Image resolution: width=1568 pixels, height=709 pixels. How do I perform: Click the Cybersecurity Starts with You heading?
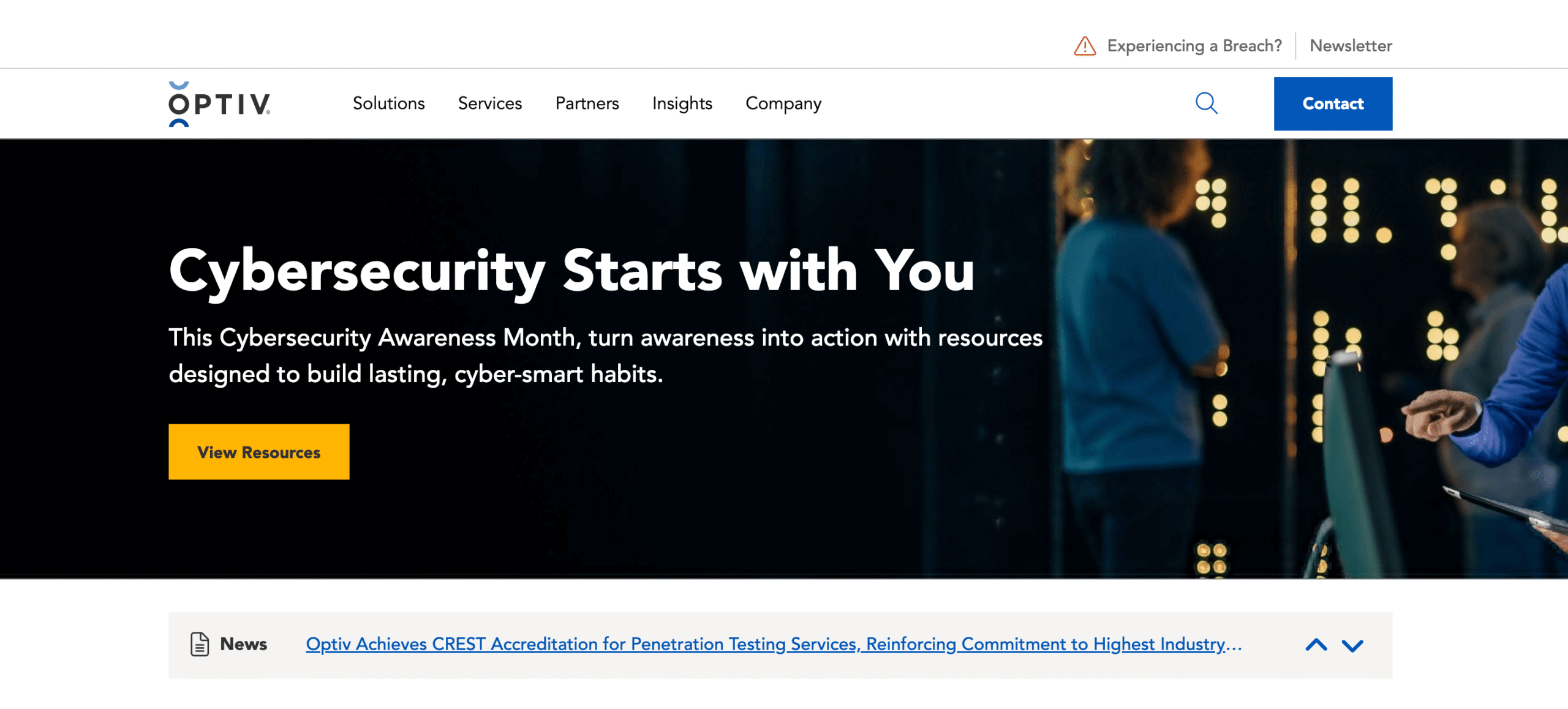(x=571, y=271)
